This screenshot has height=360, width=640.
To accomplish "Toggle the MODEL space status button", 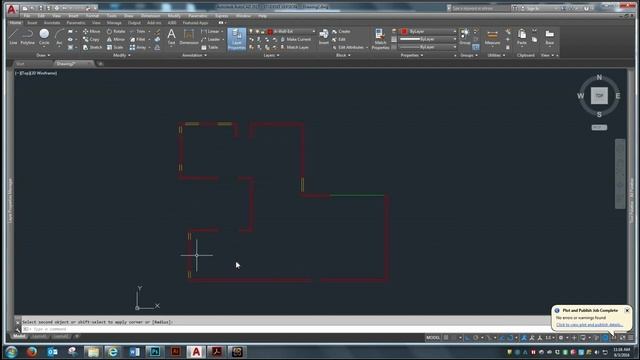I will (x=433, y=338).
